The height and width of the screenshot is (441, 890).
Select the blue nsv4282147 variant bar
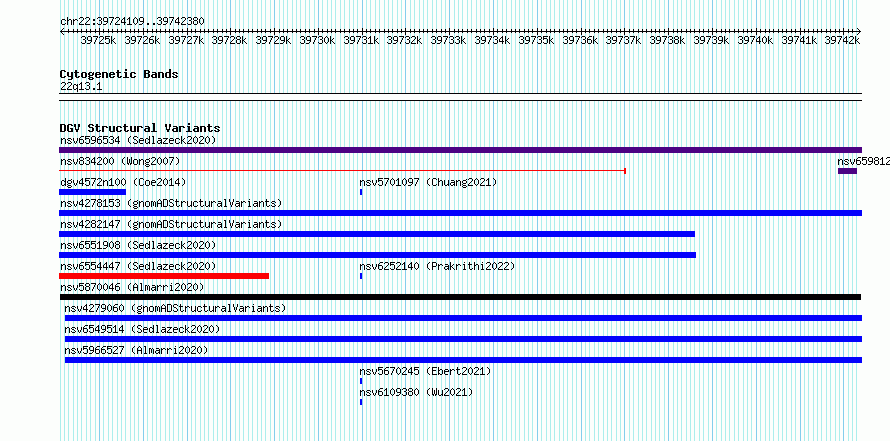tap(377, 234)
